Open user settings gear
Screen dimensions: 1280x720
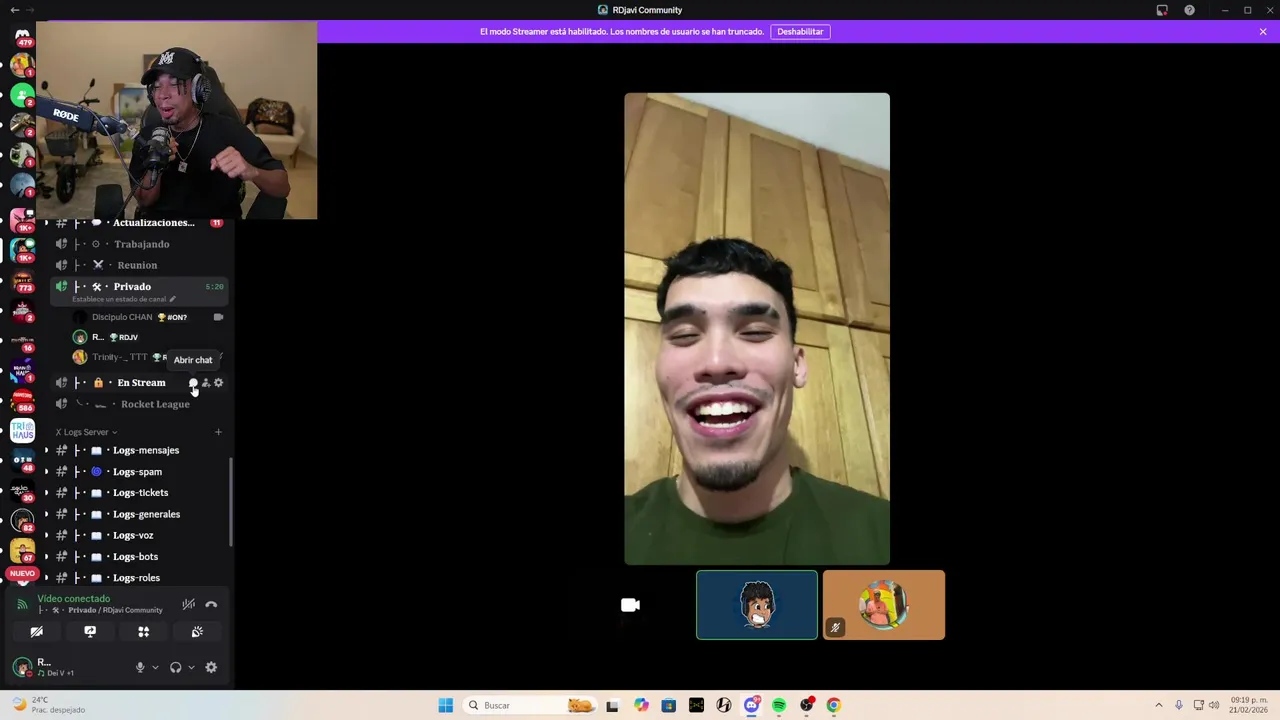click(211, 667)
